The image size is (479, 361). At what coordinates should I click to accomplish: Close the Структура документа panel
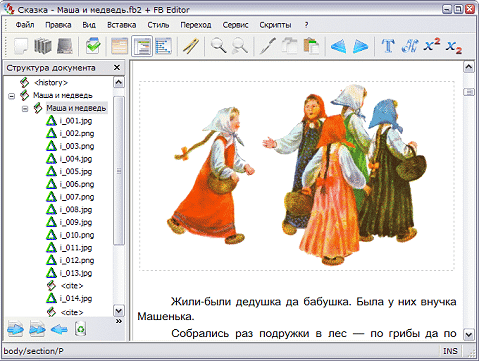tap(117, 68)
